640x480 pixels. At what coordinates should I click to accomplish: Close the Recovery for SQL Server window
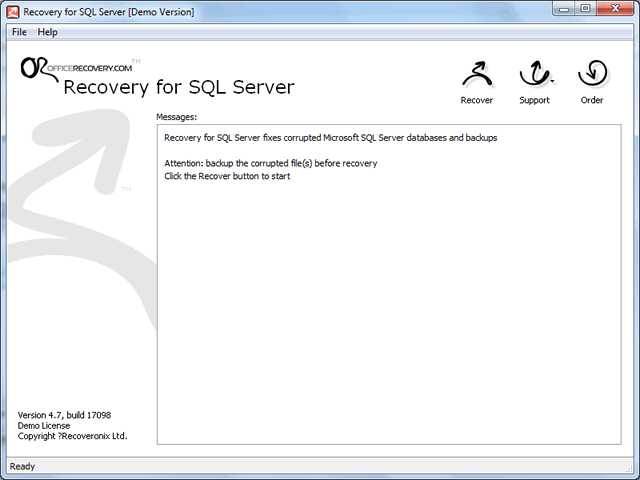tap(615, 9)
